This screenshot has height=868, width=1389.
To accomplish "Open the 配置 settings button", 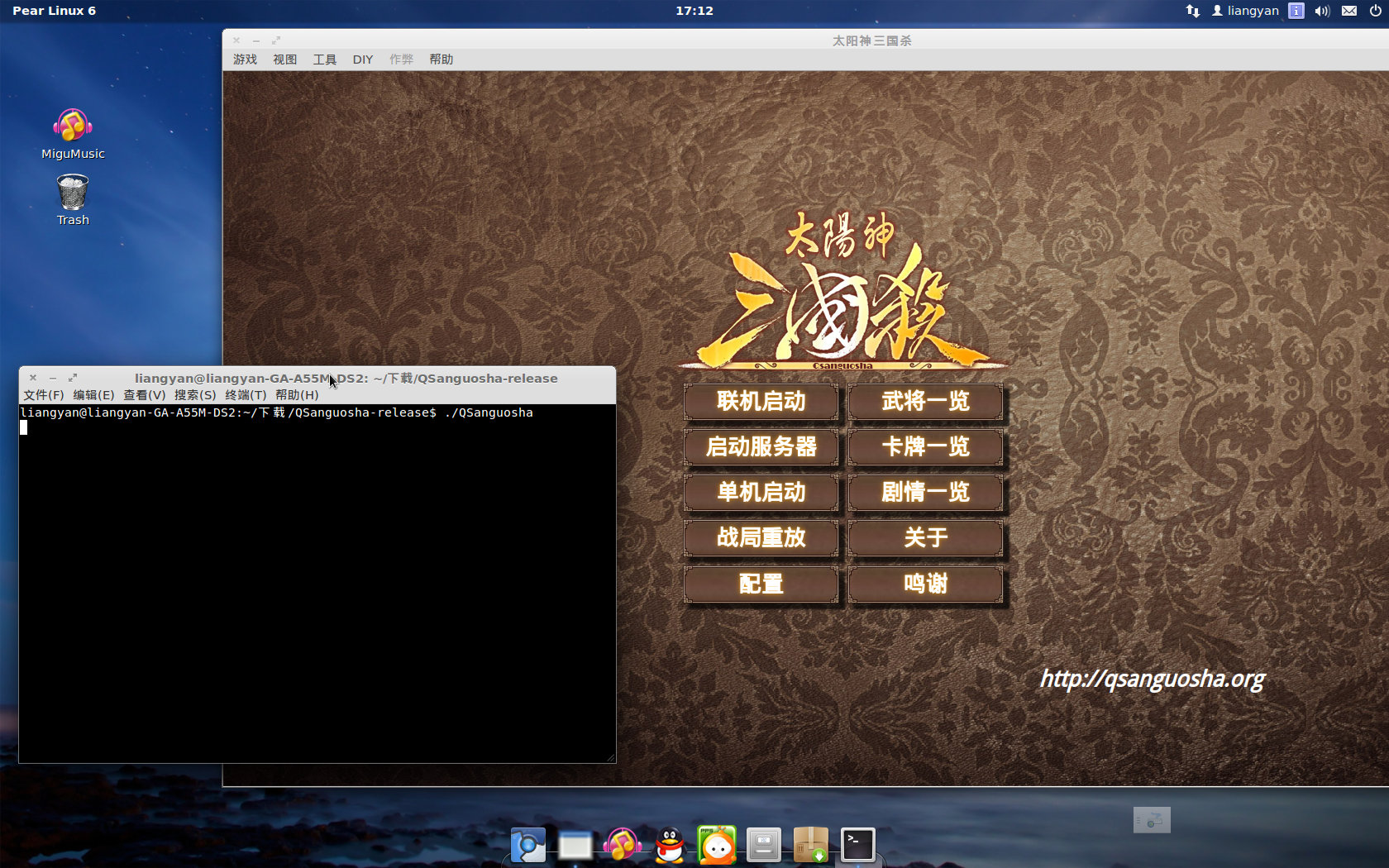I will tap(761, 584).
